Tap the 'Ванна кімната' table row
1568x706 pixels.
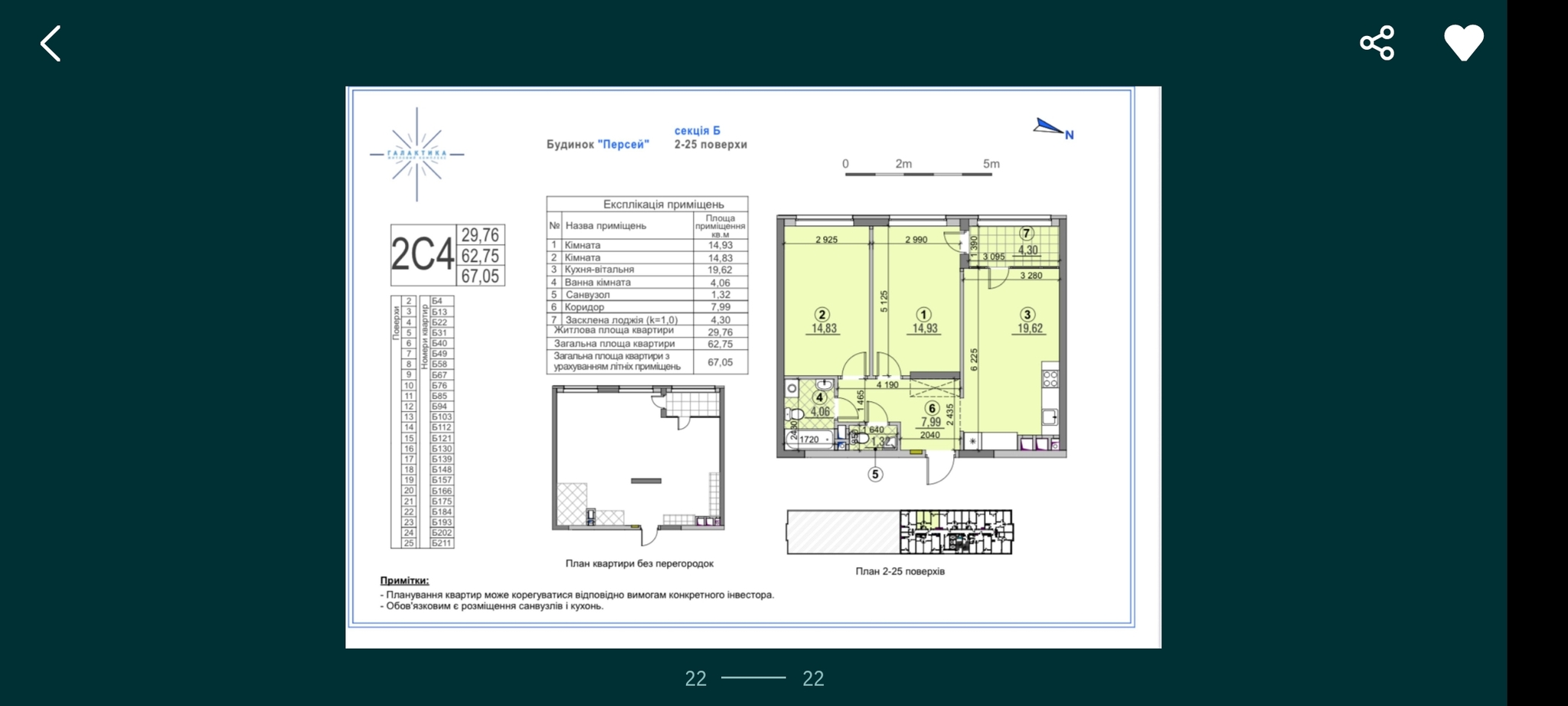point(647,283)
